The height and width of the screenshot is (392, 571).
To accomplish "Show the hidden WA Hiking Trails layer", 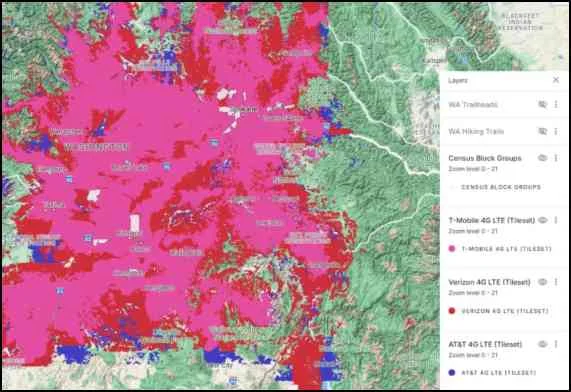I will [543, 131].
